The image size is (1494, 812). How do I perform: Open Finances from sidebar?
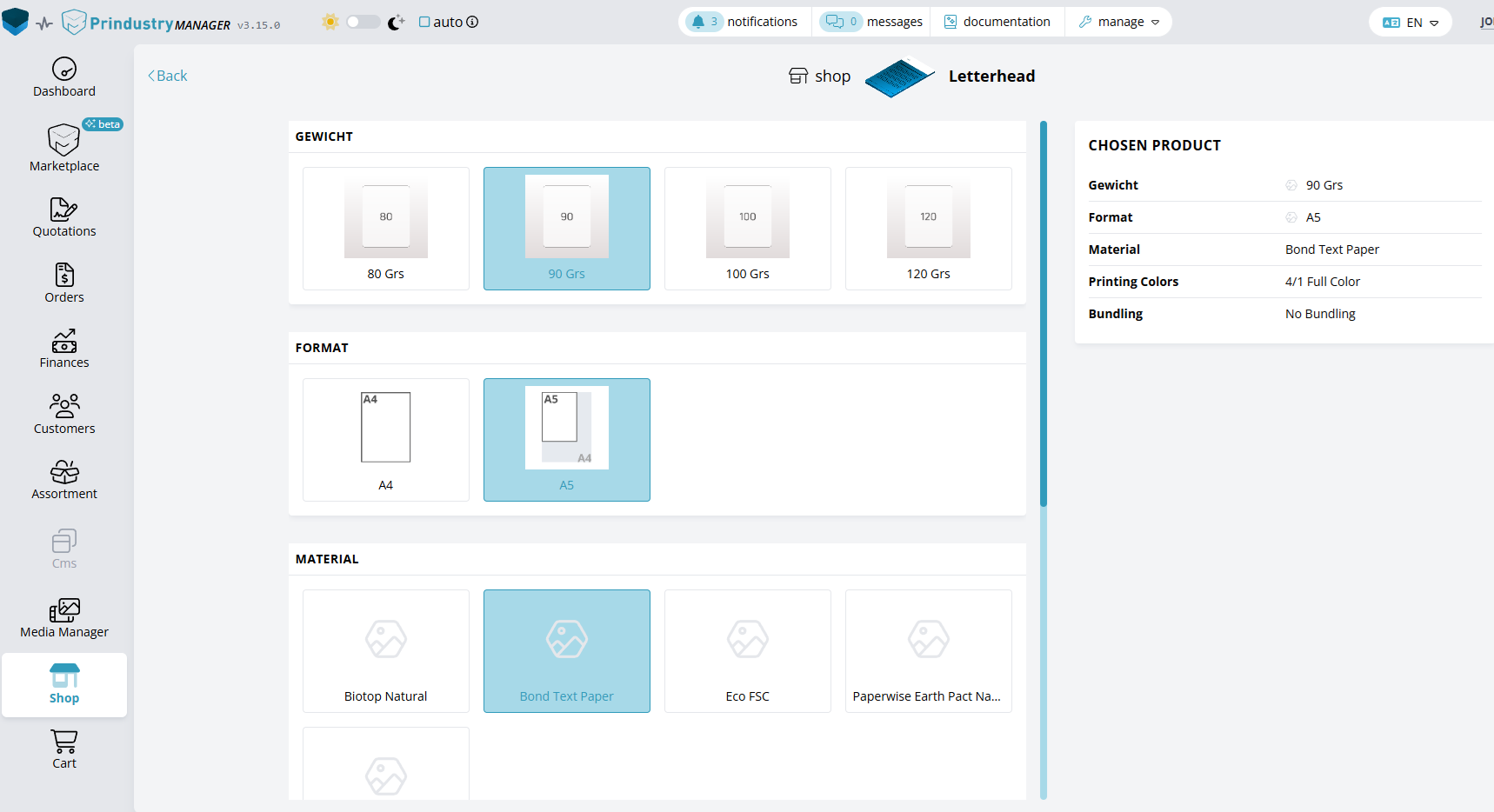64,349
